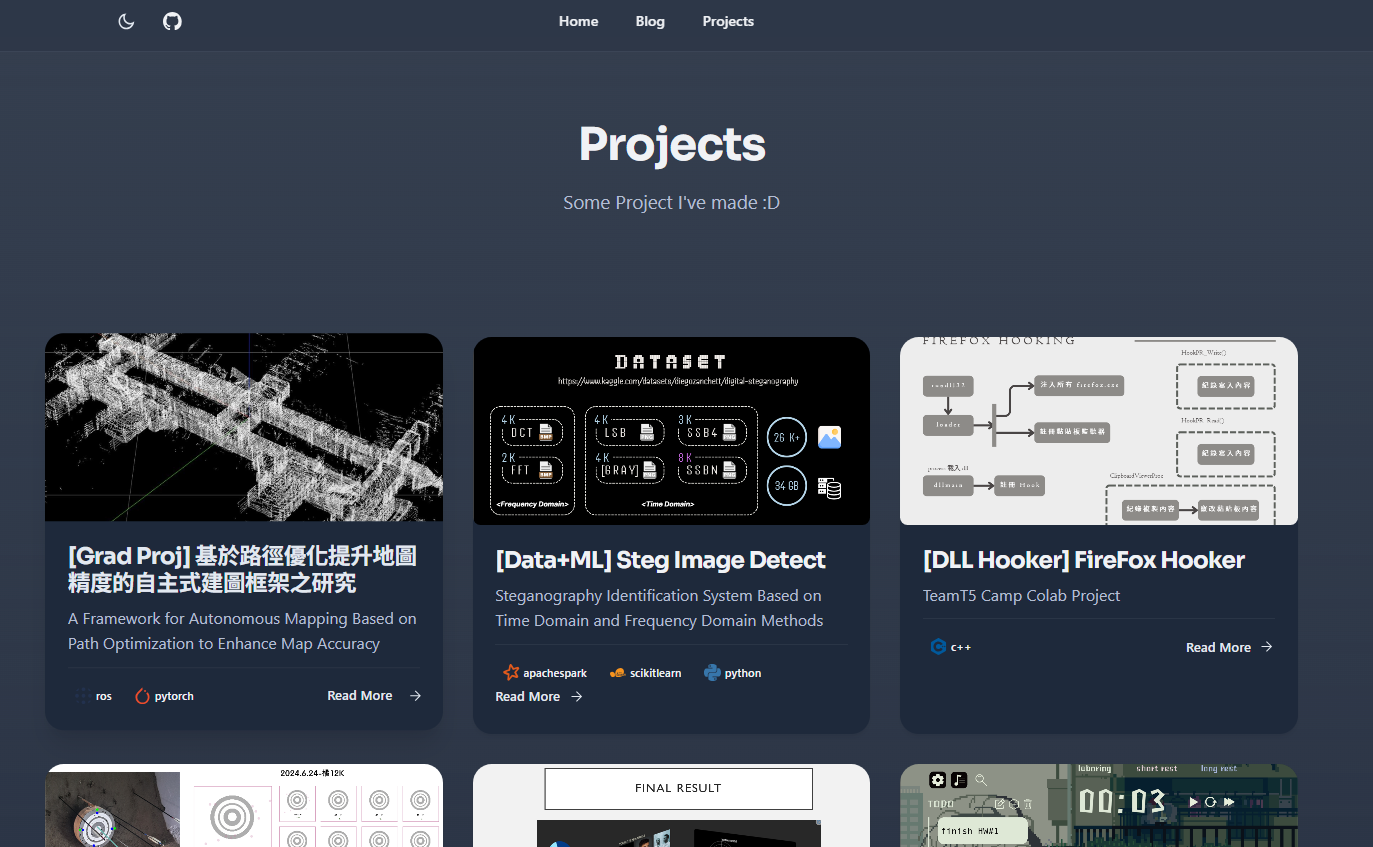The image size is (1373, 847).
Task: Open the GitHub profile icon
Action: 172,21
